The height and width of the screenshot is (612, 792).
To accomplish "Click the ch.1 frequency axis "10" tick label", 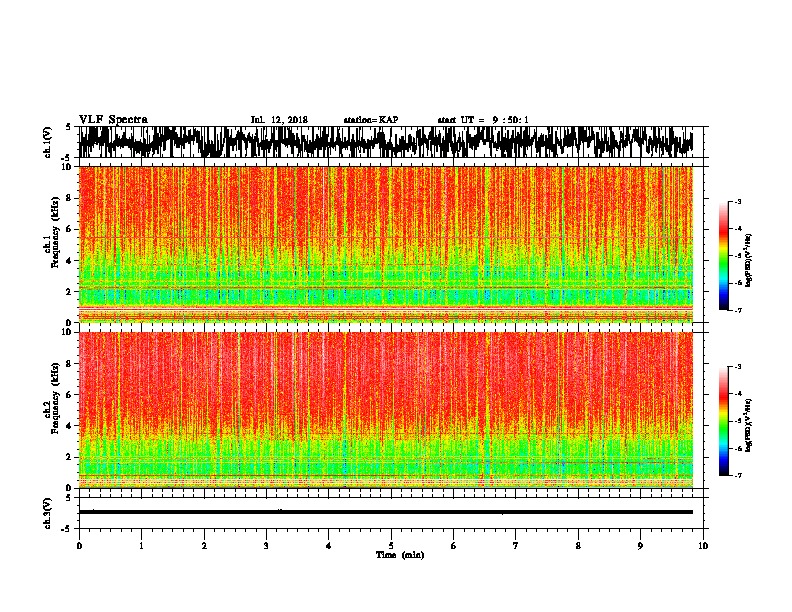I will 67,167.
